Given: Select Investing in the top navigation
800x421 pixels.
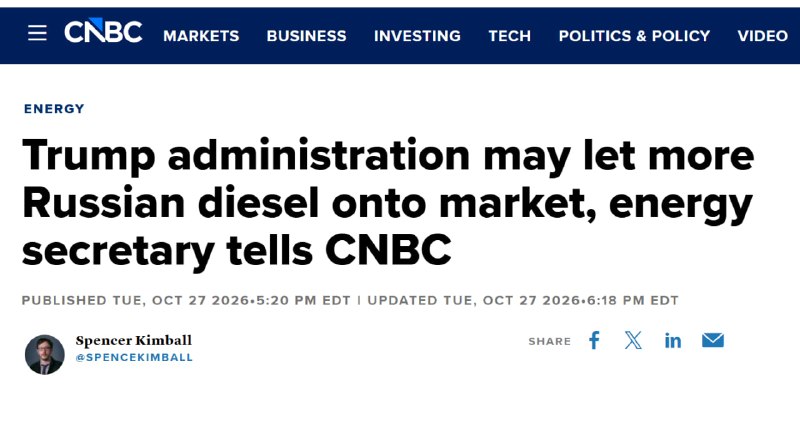Looking at the screenshot, I should (x=417, y=36).
